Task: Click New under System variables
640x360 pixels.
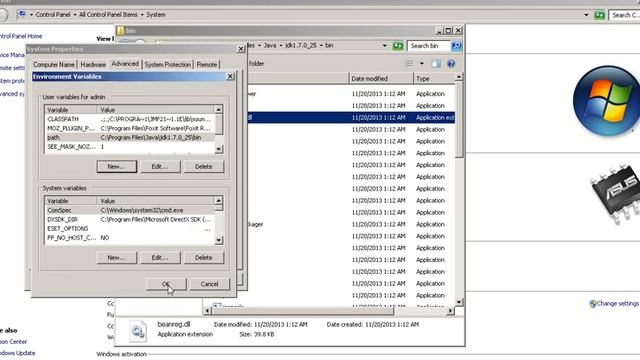Action: coord(116,258)
